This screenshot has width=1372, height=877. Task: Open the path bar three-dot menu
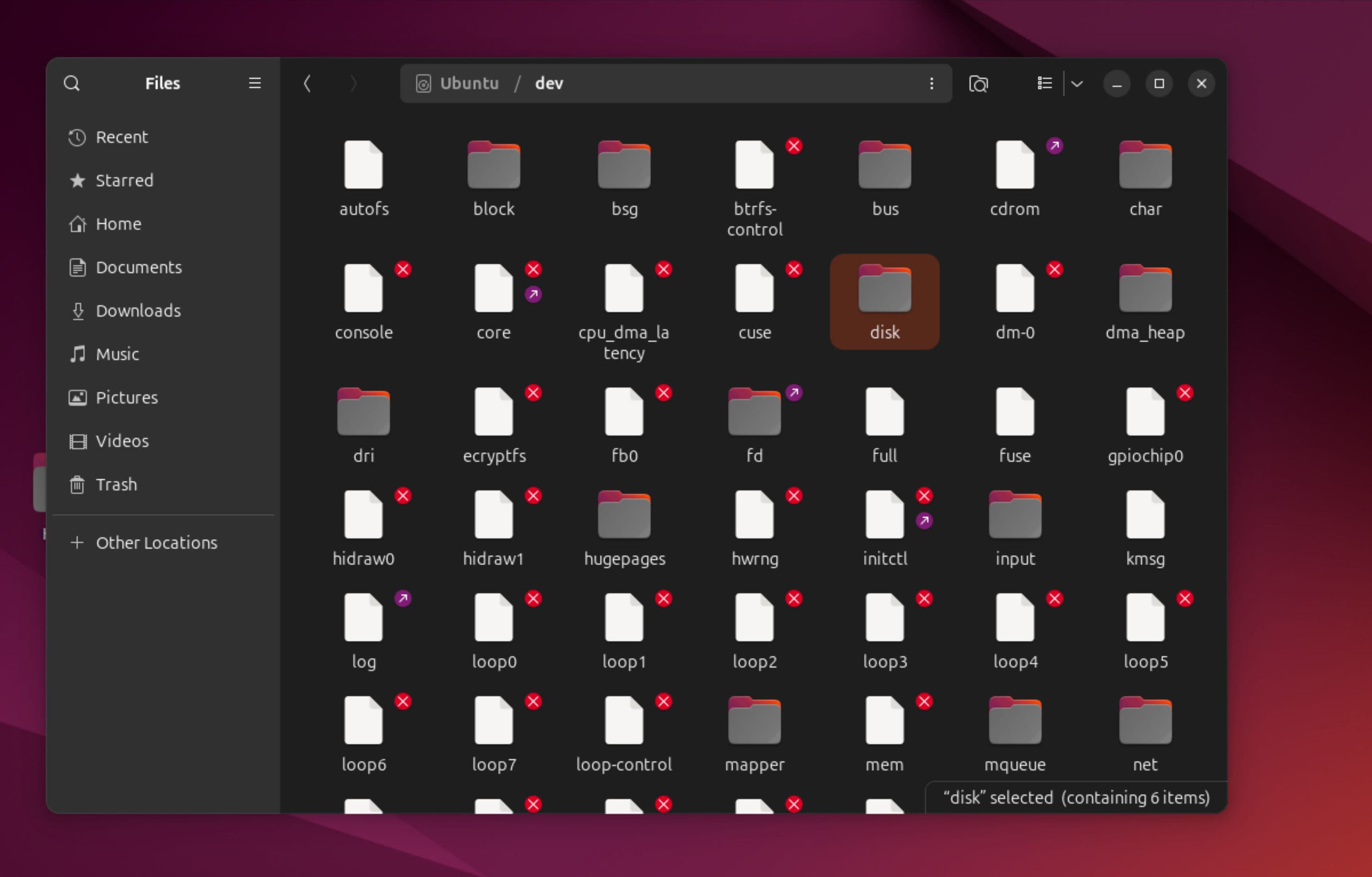pos(932,84)
